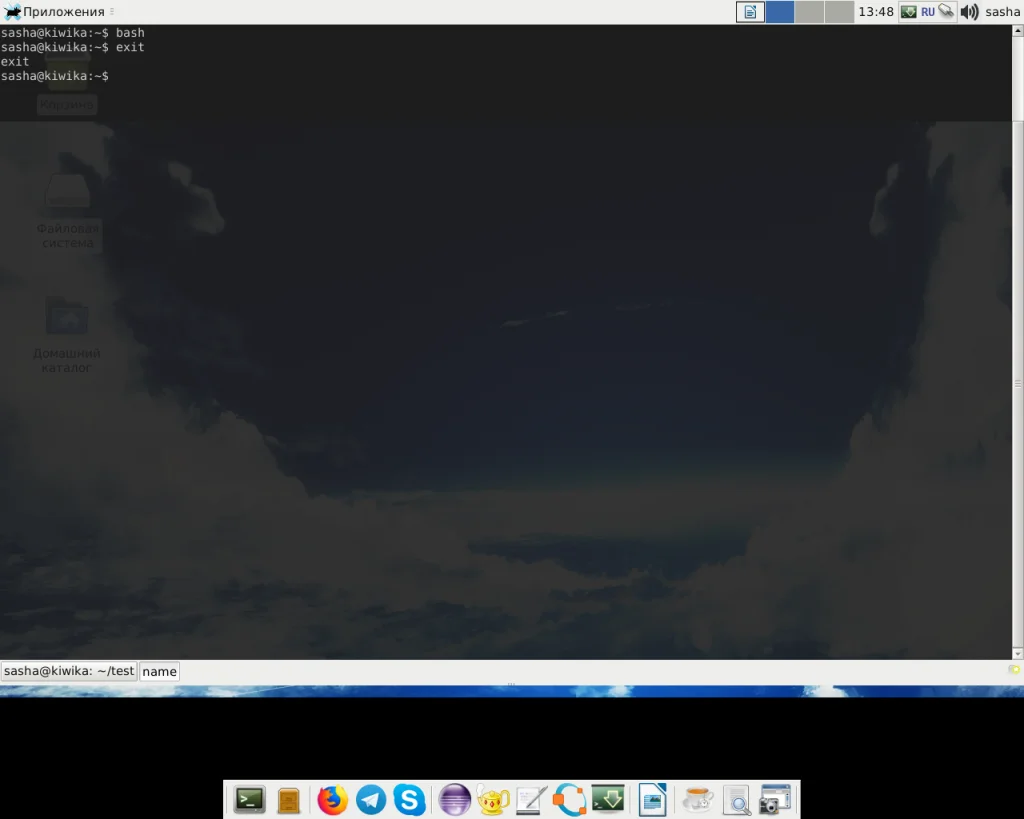
Task: Open the tea cup timer application
Action: coord(697,799)
